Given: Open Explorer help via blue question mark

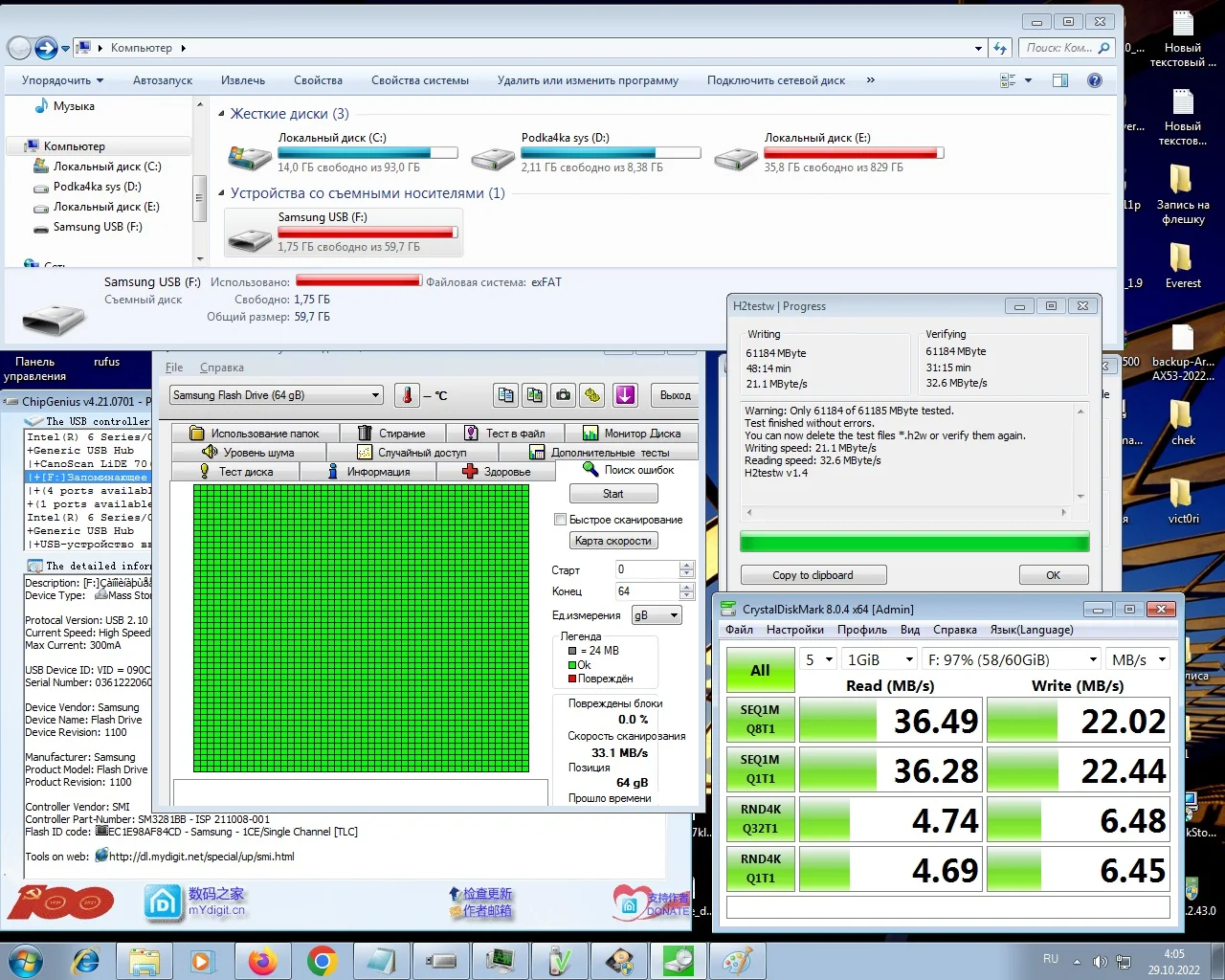Looking at the screenshot, I should point(1094,80).
